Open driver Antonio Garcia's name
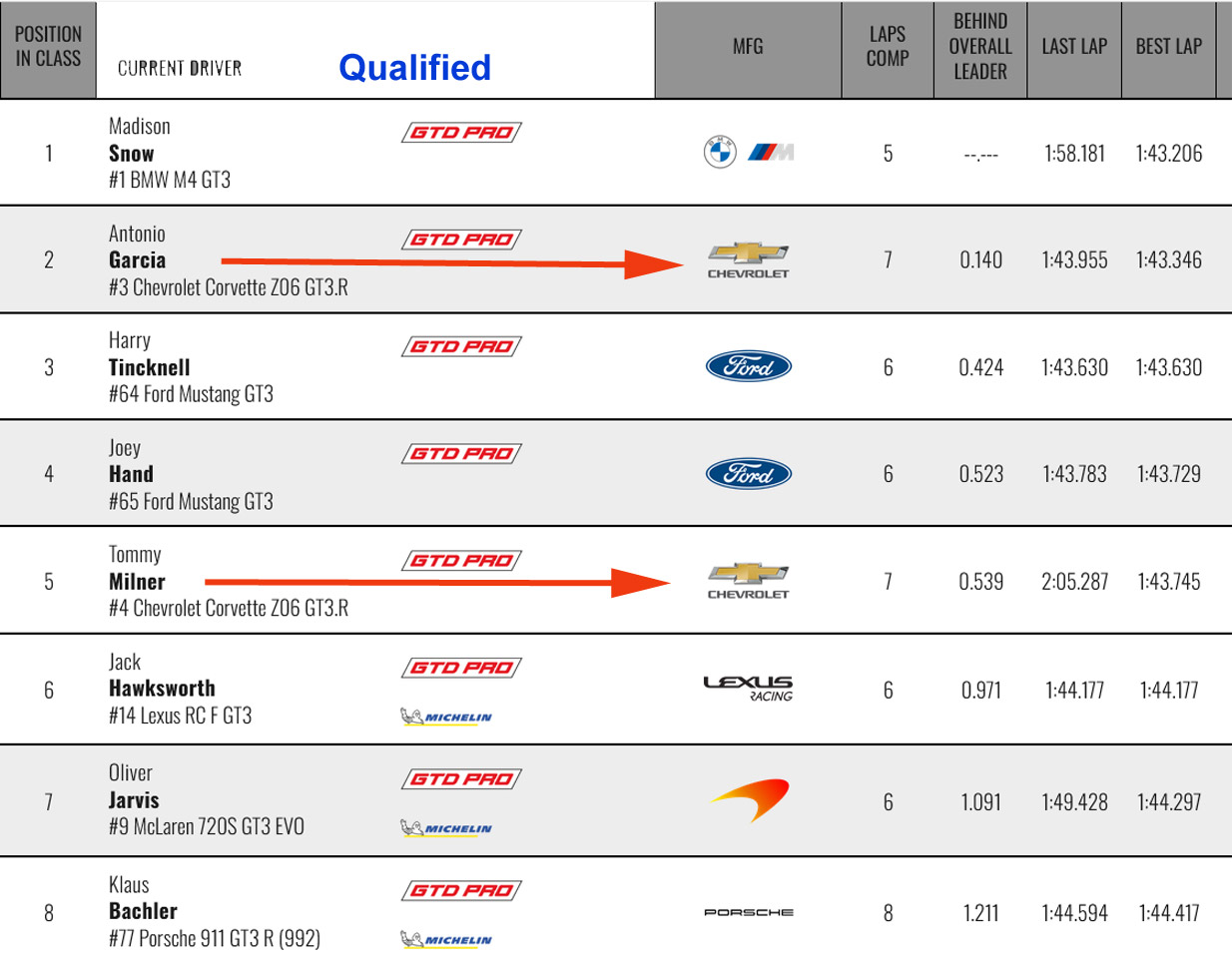This screenshot has height=964, width=1232. click(138, 259)
